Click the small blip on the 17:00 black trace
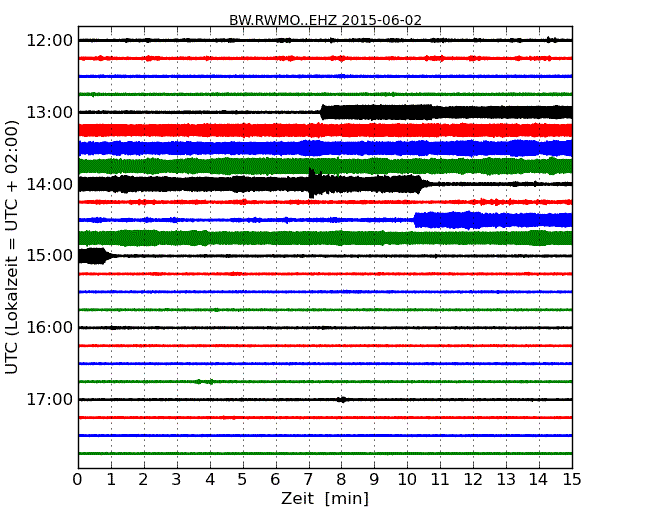This screenshot has width=650, height=520. (342, 400)
